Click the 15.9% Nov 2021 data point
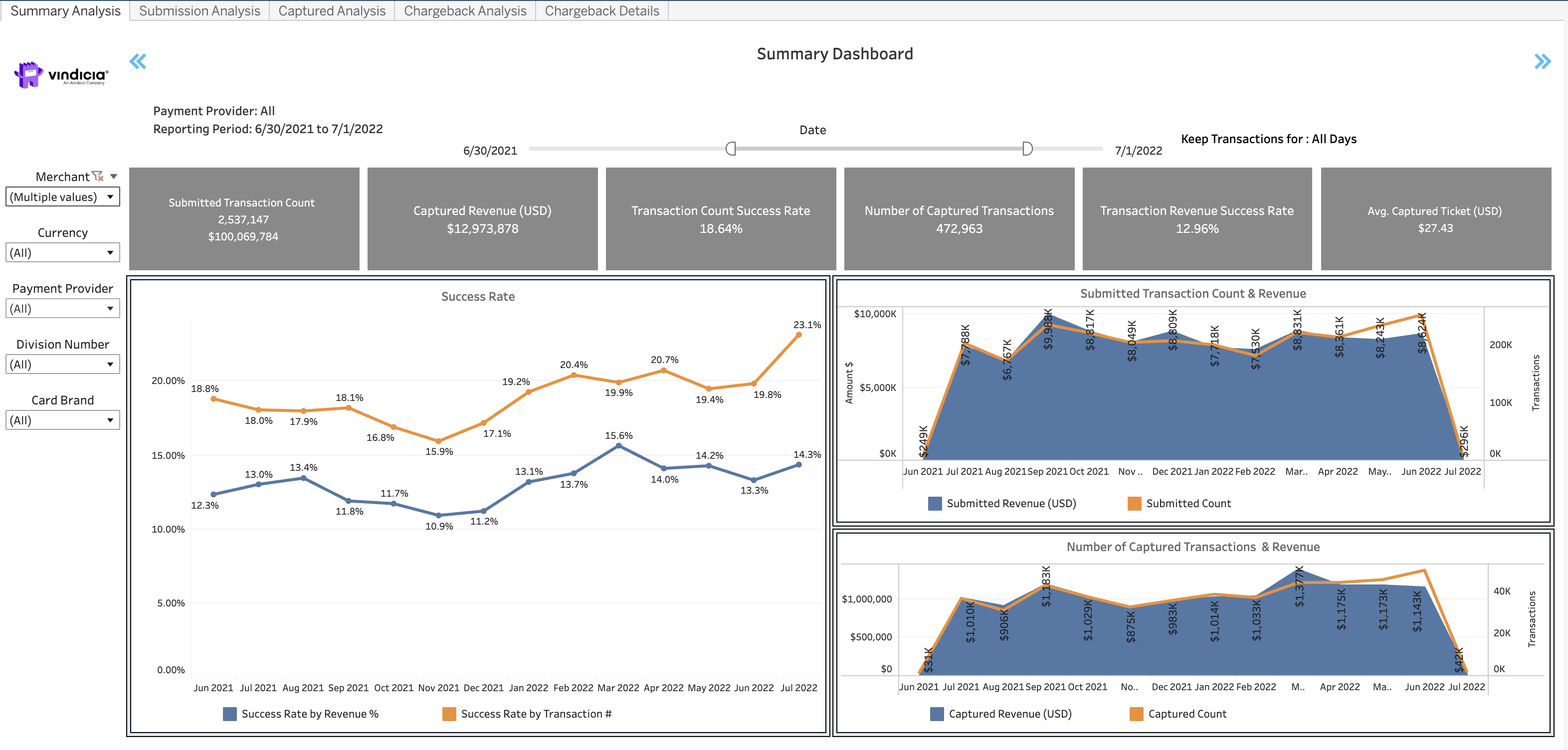Screen dimensions: 1568x750 [439, 441]
